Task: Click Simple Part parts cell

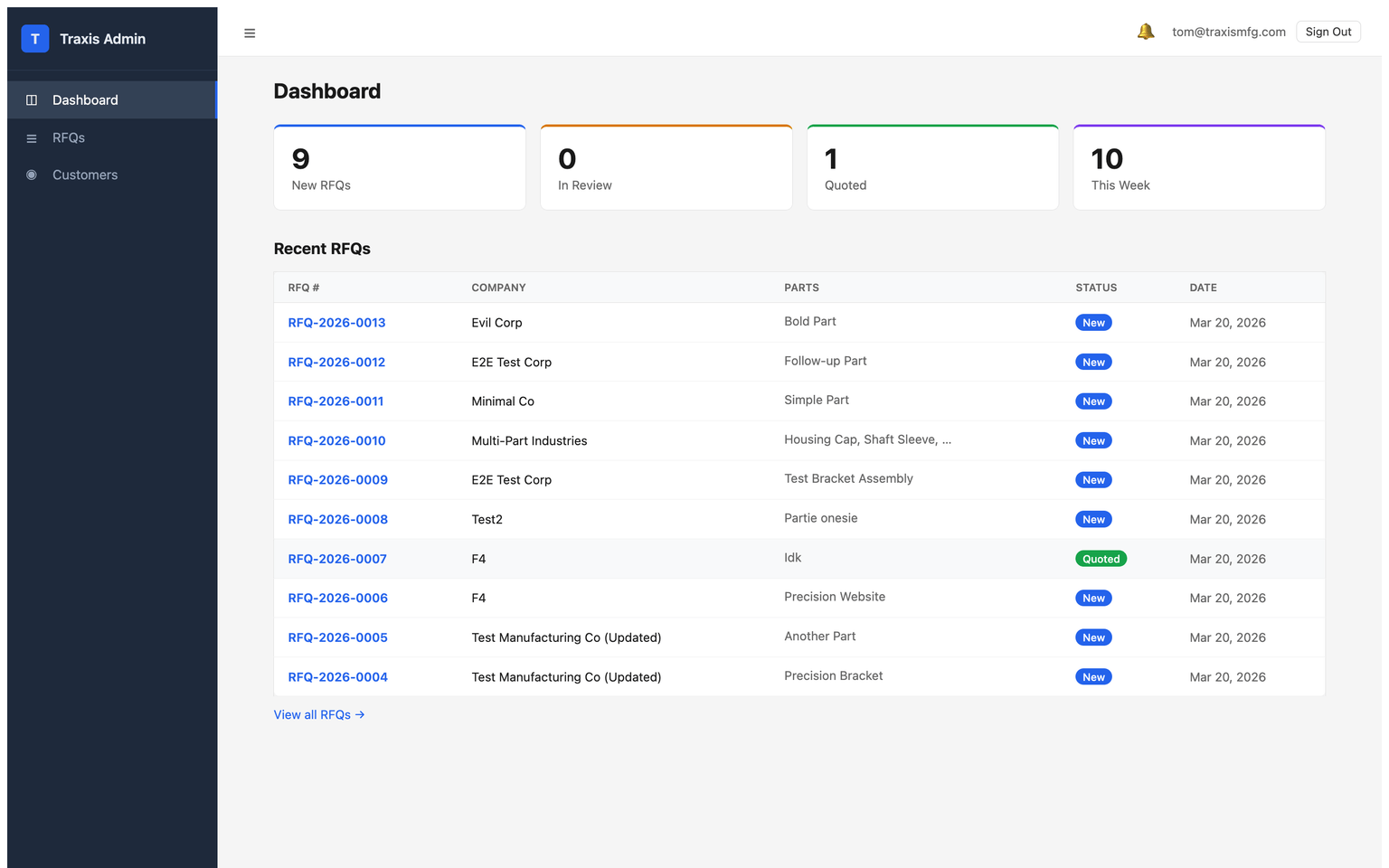Action: (x=817, y=401)
